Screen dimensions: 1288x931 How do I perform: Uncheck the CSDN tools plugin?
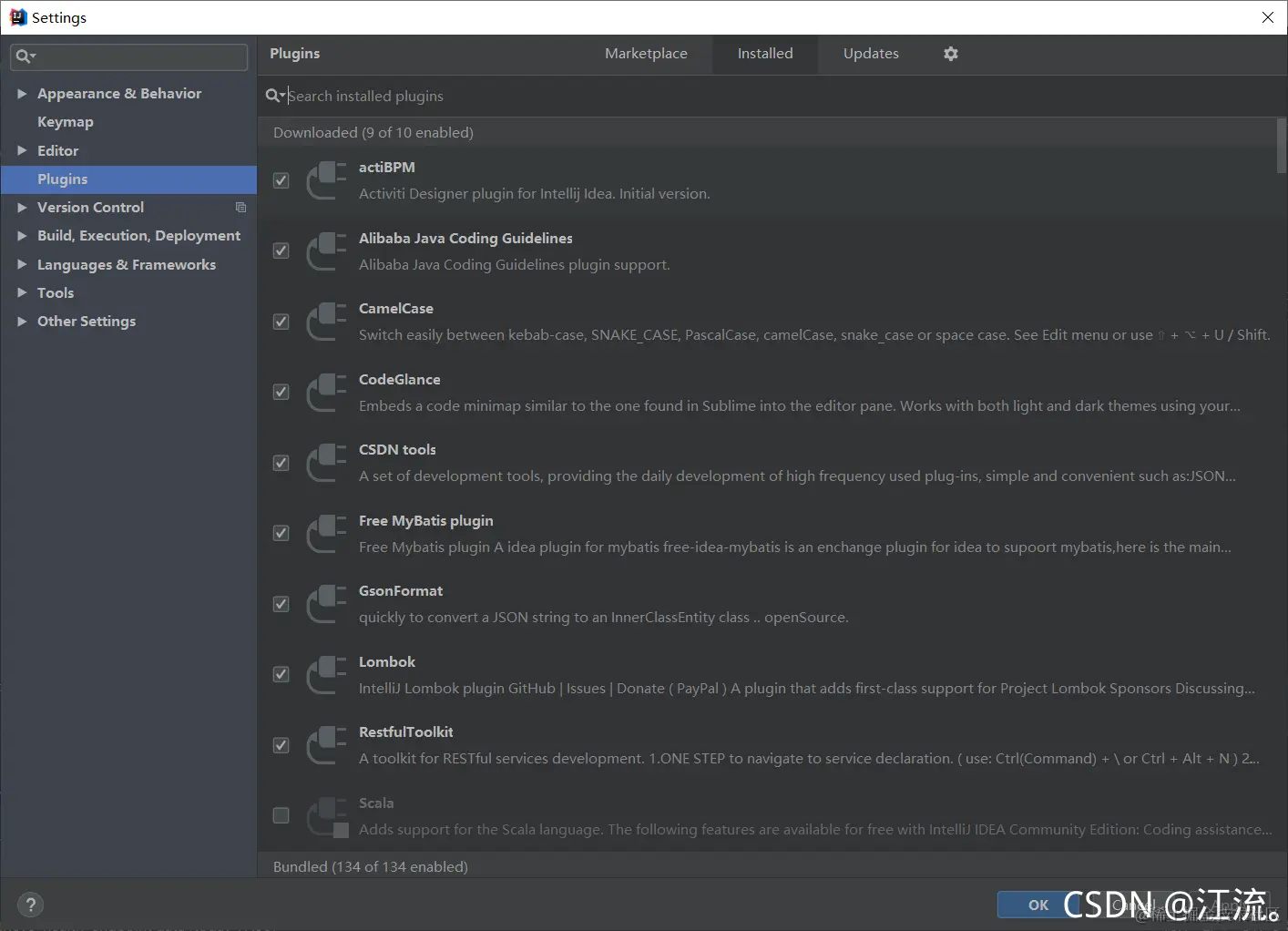point(281,463)
